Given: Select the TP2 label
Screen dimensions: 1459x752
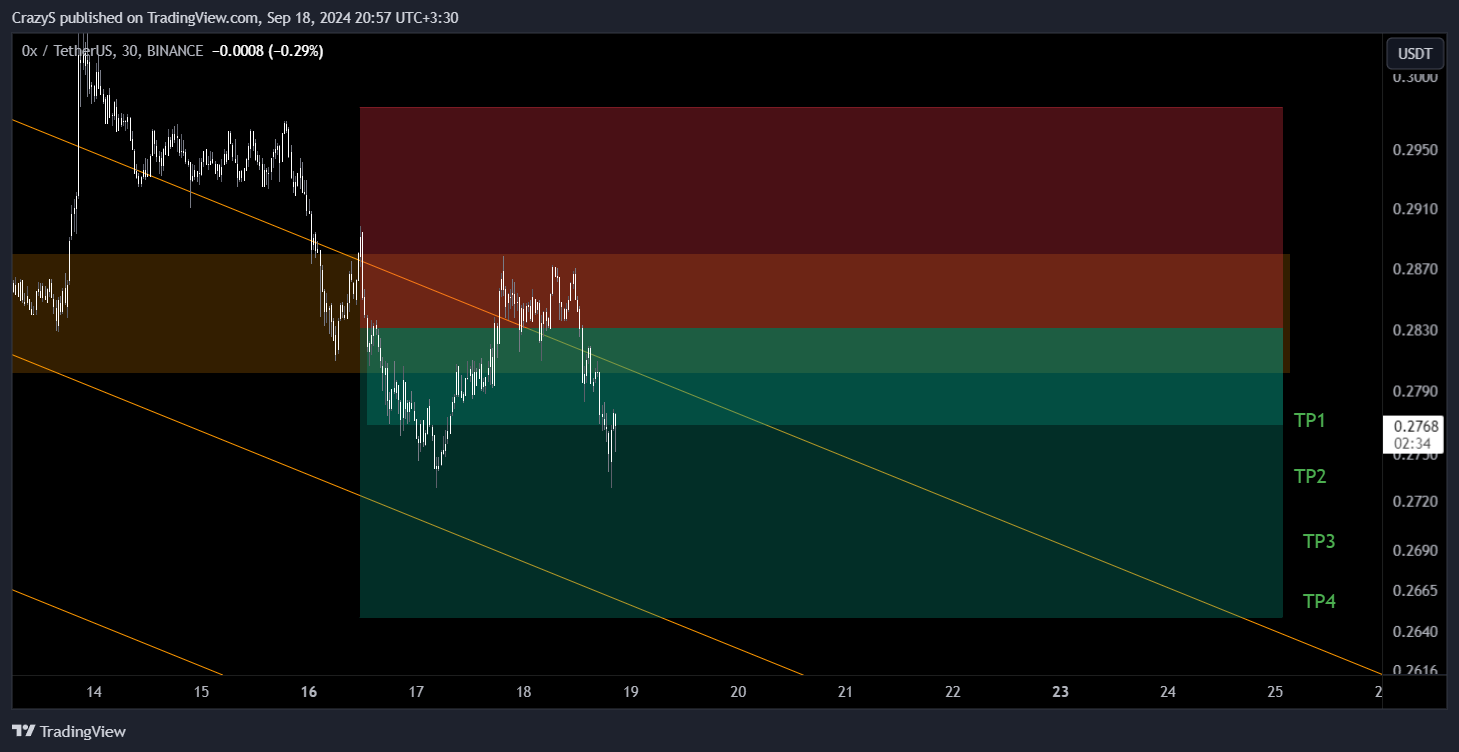Looking at the screenshot, I should tap(1310, 477).
